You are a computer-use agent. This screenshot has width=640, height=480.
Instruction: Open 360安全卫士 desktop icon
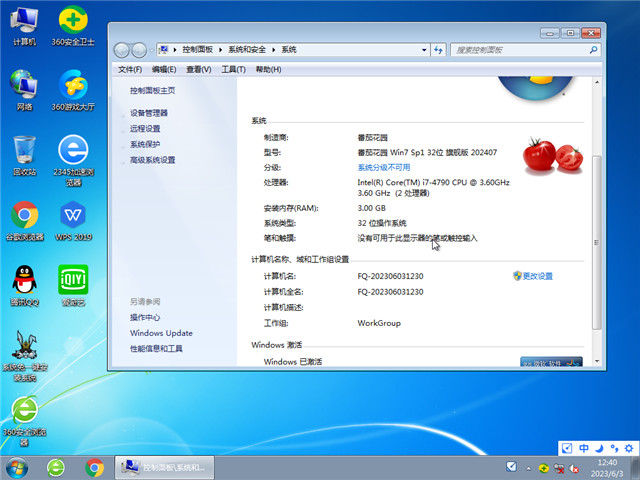pyautogui.click(x=73, y=26)
